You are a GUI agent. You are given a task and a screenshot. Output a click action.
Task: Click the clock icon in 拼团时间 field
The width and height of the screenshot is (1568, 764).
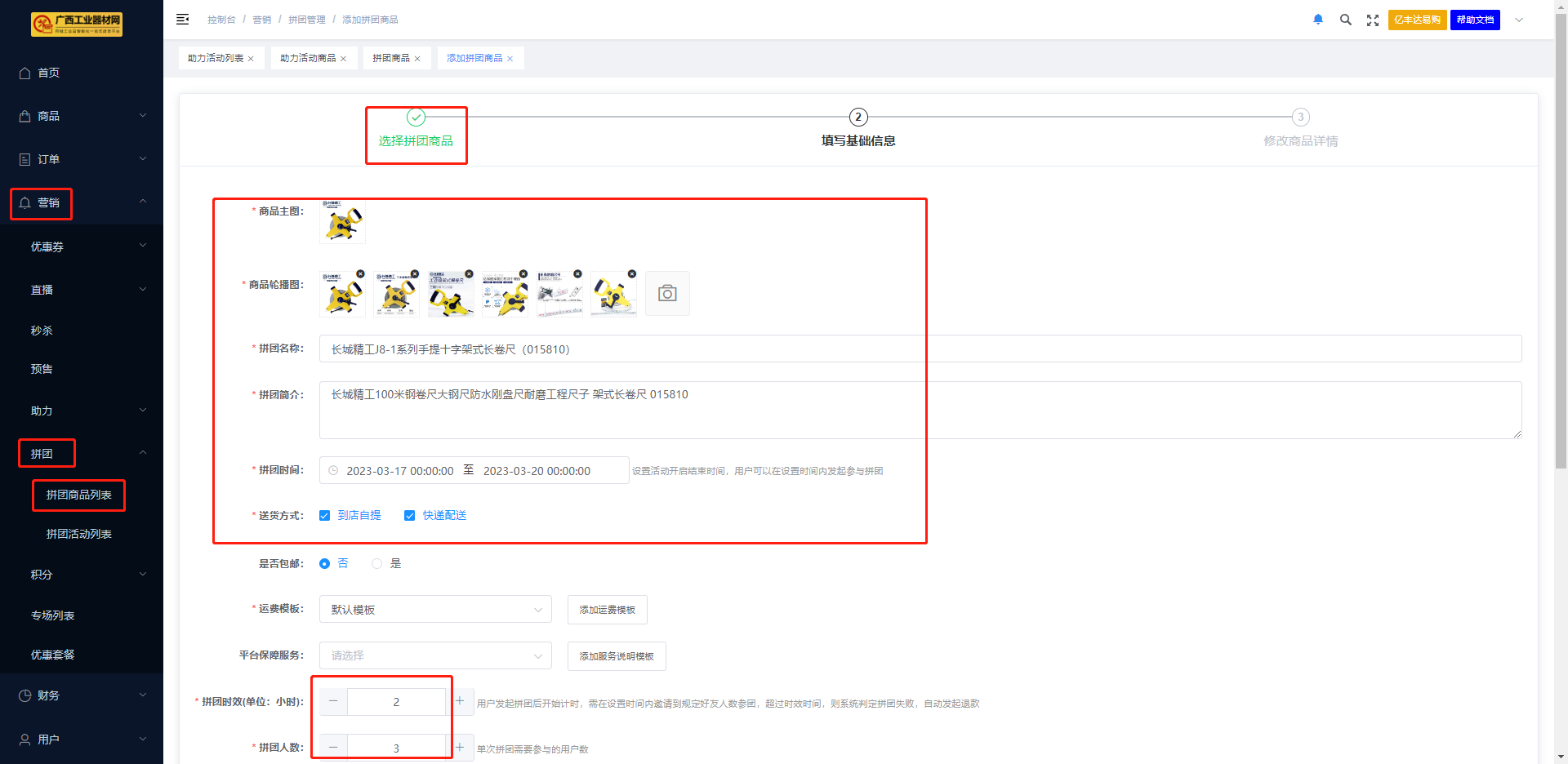(333, 471)
